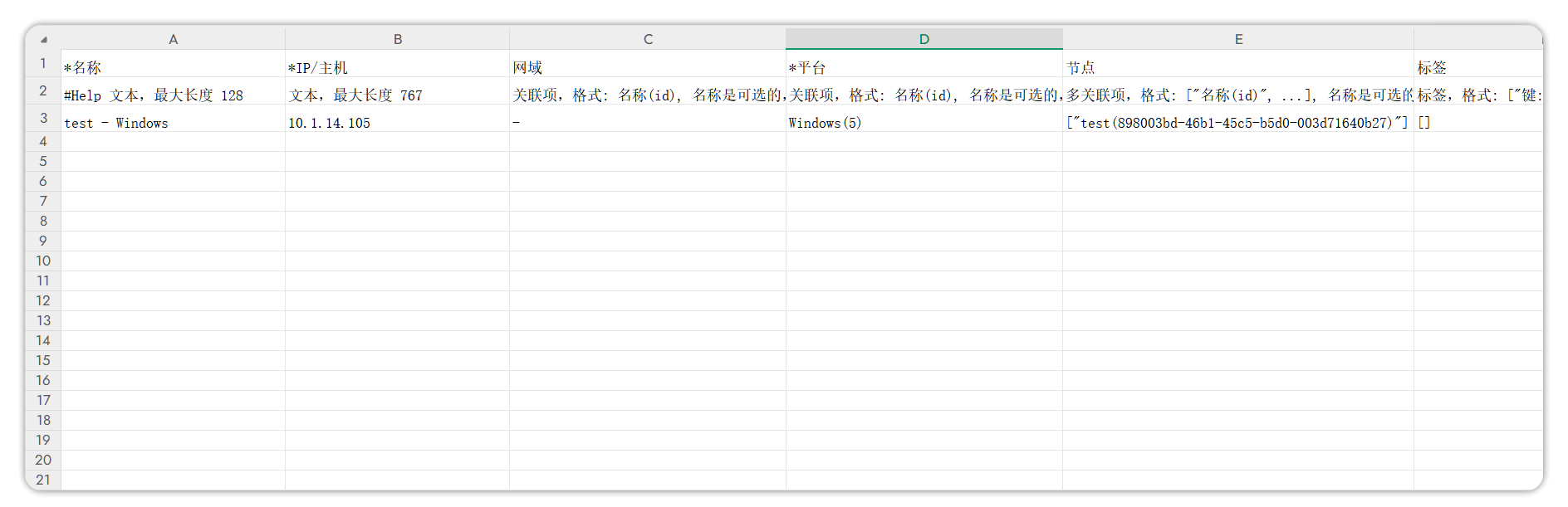
Task: Click the select-all corner triangle
Action: (x=43, y=39)
